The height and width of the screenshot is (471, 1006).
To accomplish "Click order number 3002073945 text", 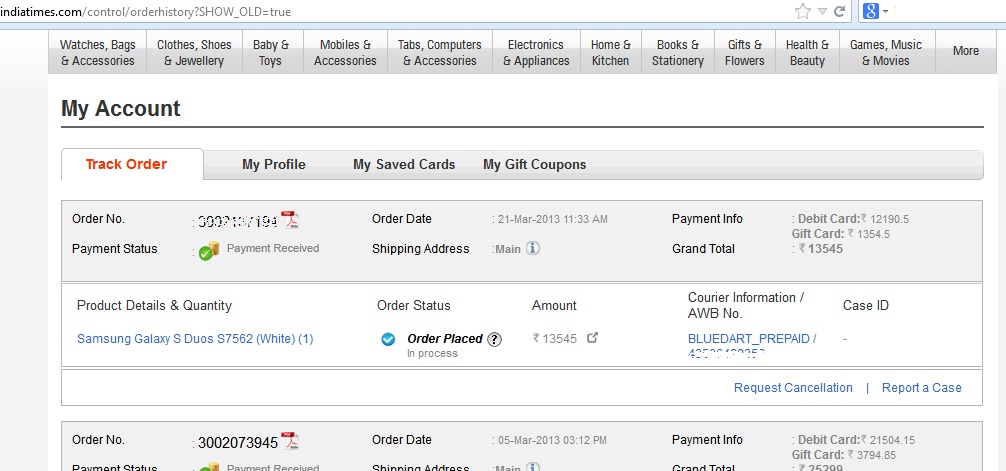I will (238, 443).
